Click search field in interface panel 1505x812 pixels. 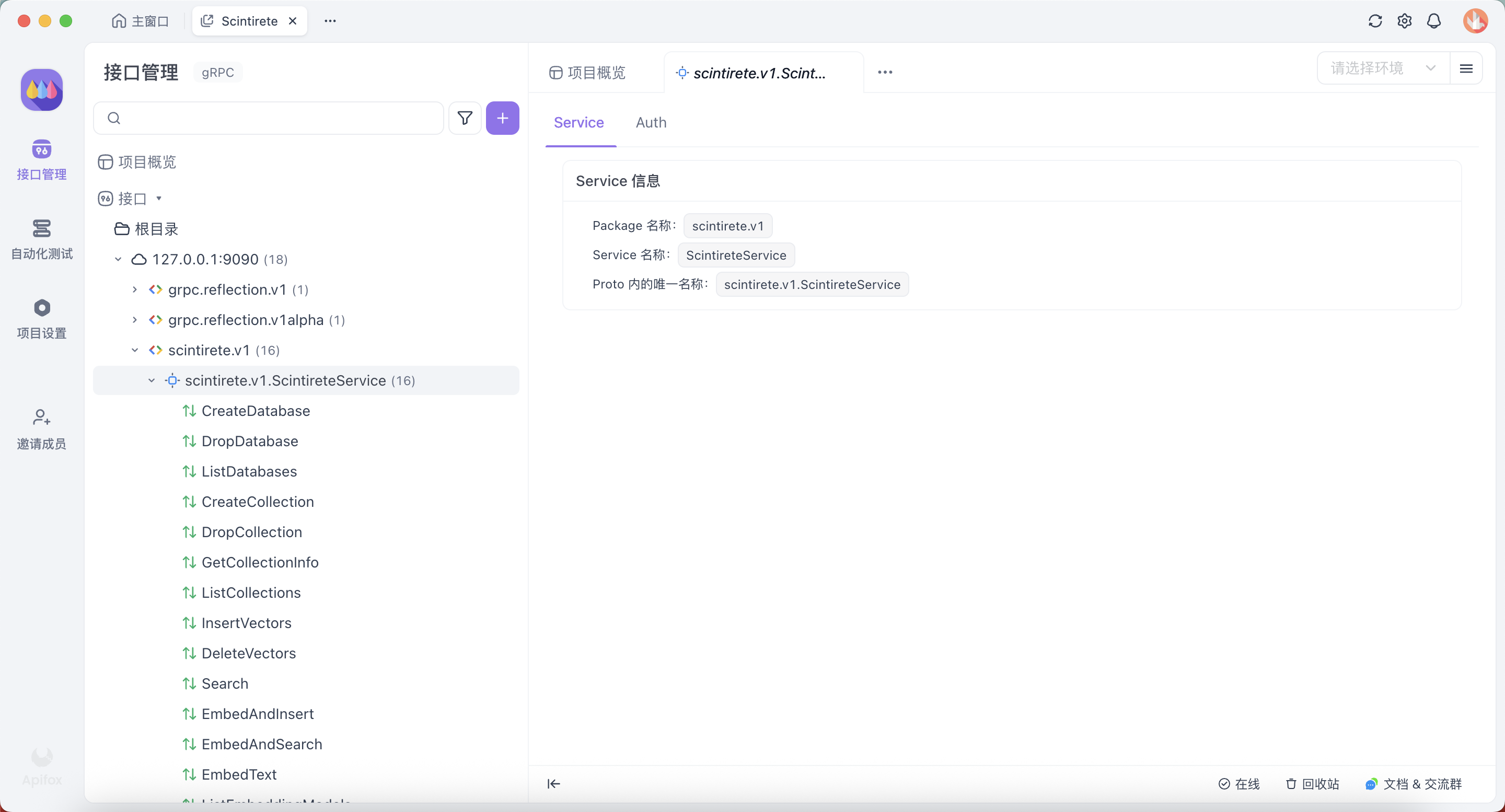tap(268, 118)
